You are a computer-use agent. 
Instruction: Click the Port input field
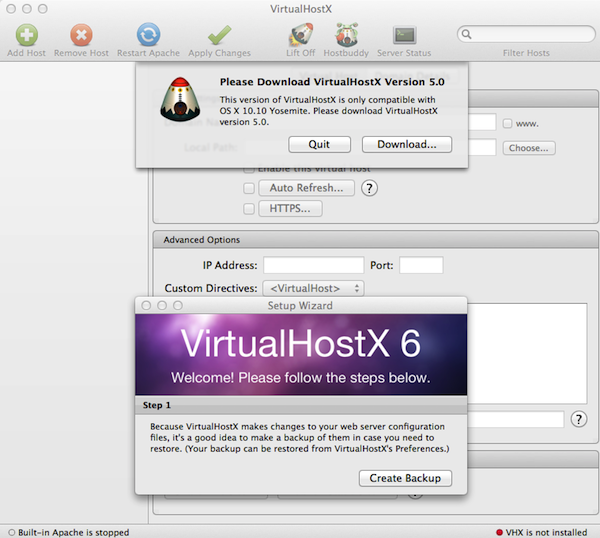pos(421,265)
